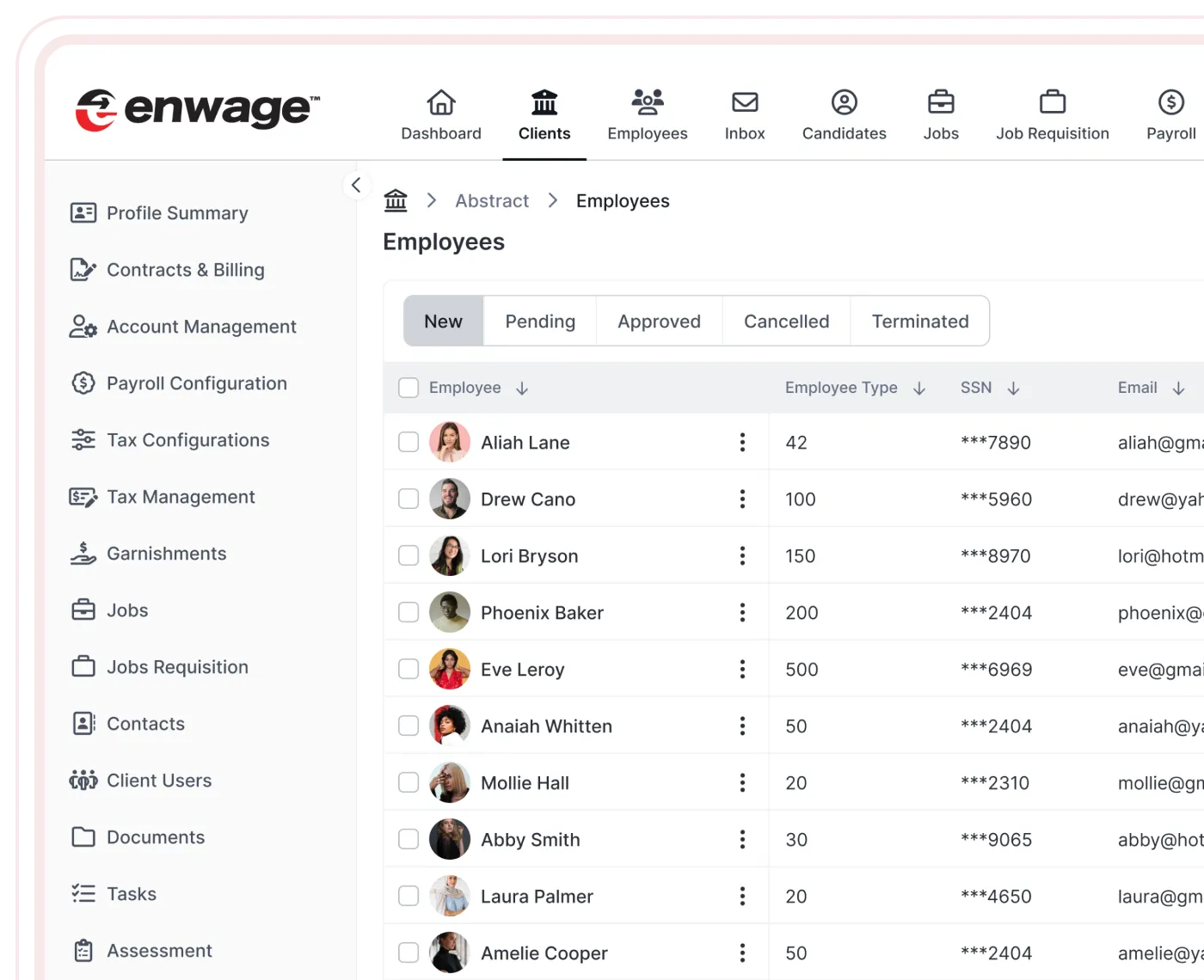Screen dimensions: 1204x980
Task: Sort the SSN column
Action: (x=1013, y=389)
